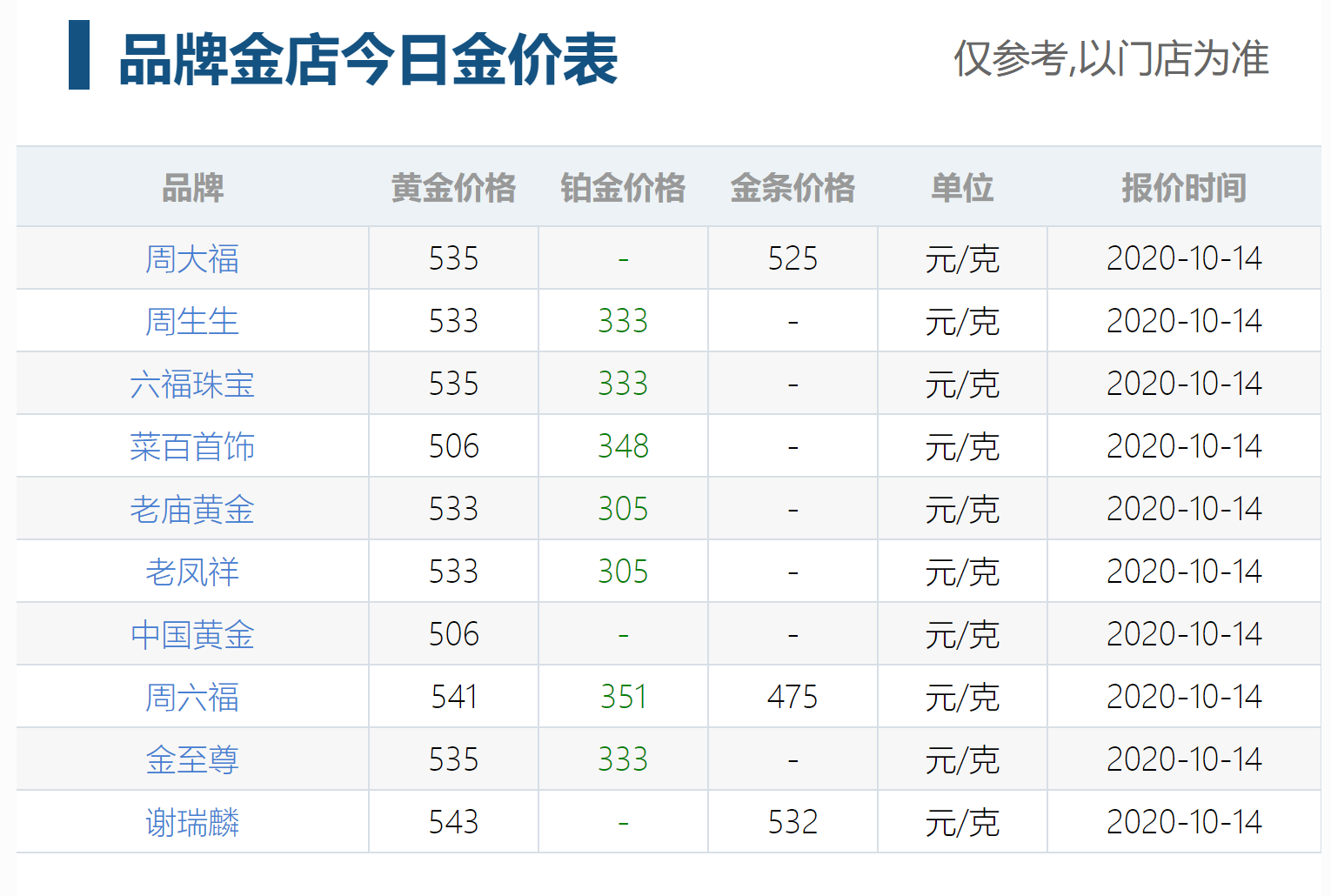This screenshot has height=896, width=1331.
Task: Select 周六福 gold price 541
Action: coord(453,697)
